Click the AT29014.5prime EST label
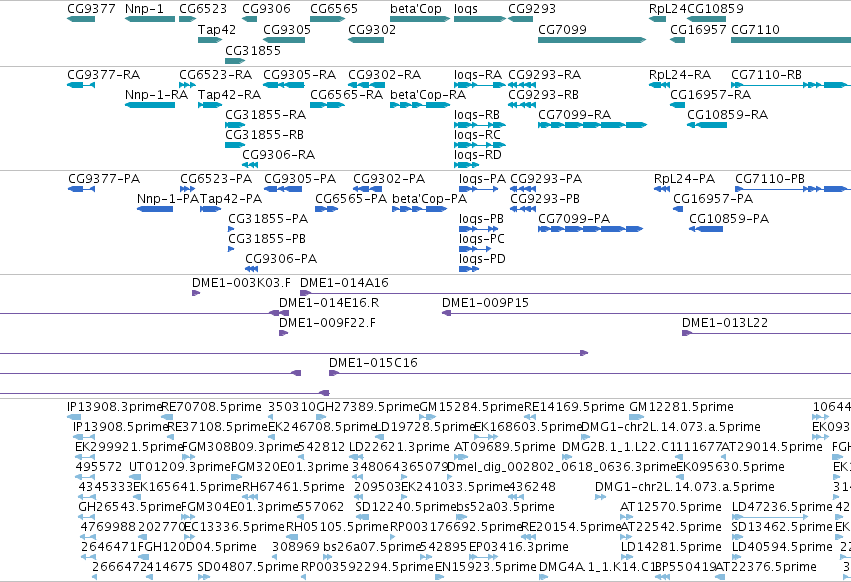The image size is (851, 582). click(x=773, y=447)
